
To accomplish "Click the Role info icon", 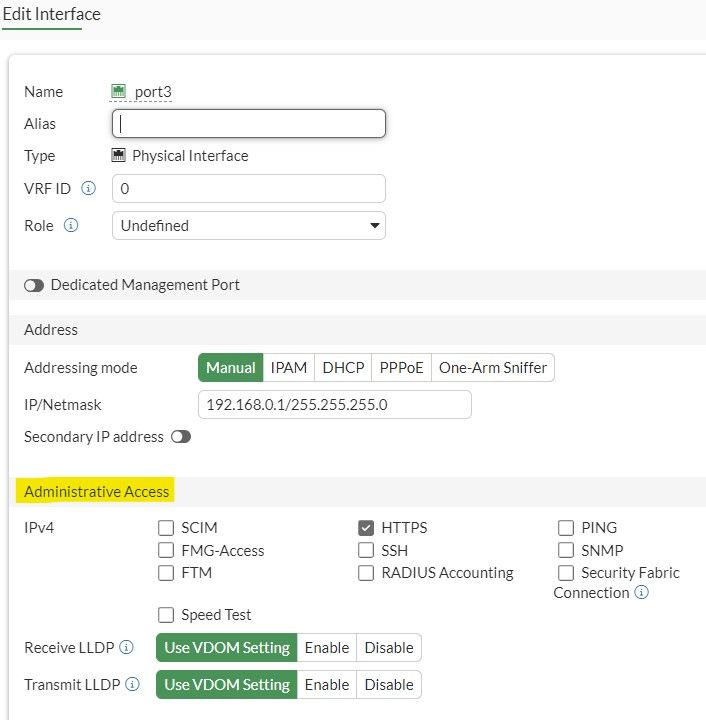I will (x=71, y=225).
